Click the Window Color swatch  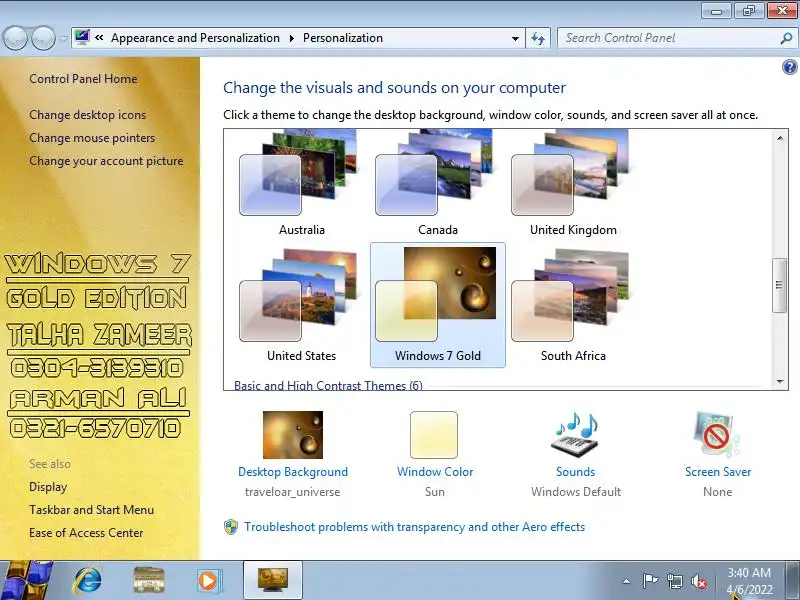click(434, 435)
